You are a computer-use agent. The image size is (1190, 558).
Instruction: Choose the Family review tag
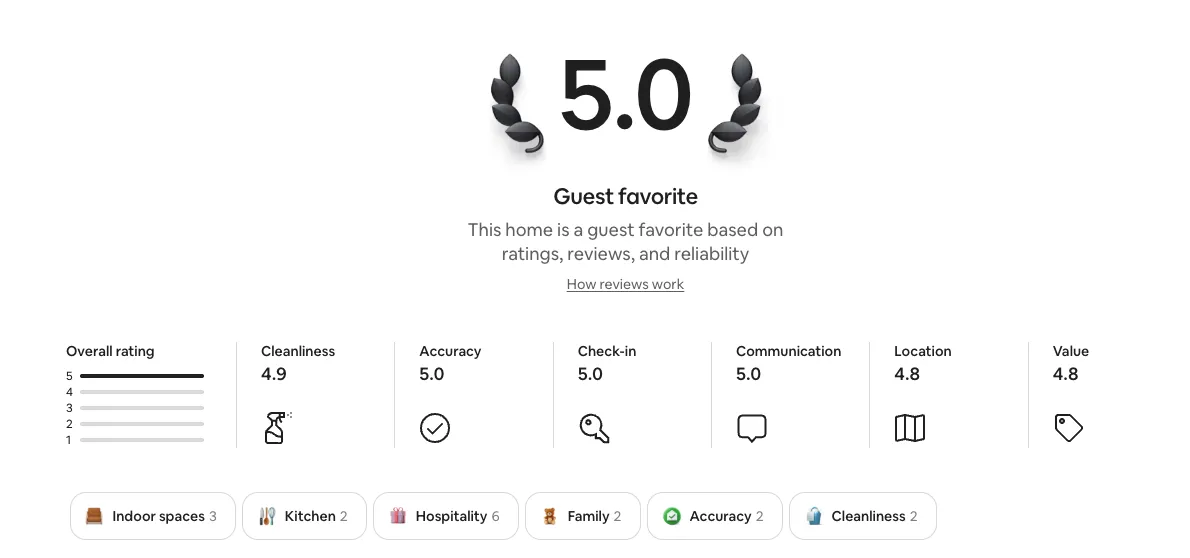click(583, 516)
